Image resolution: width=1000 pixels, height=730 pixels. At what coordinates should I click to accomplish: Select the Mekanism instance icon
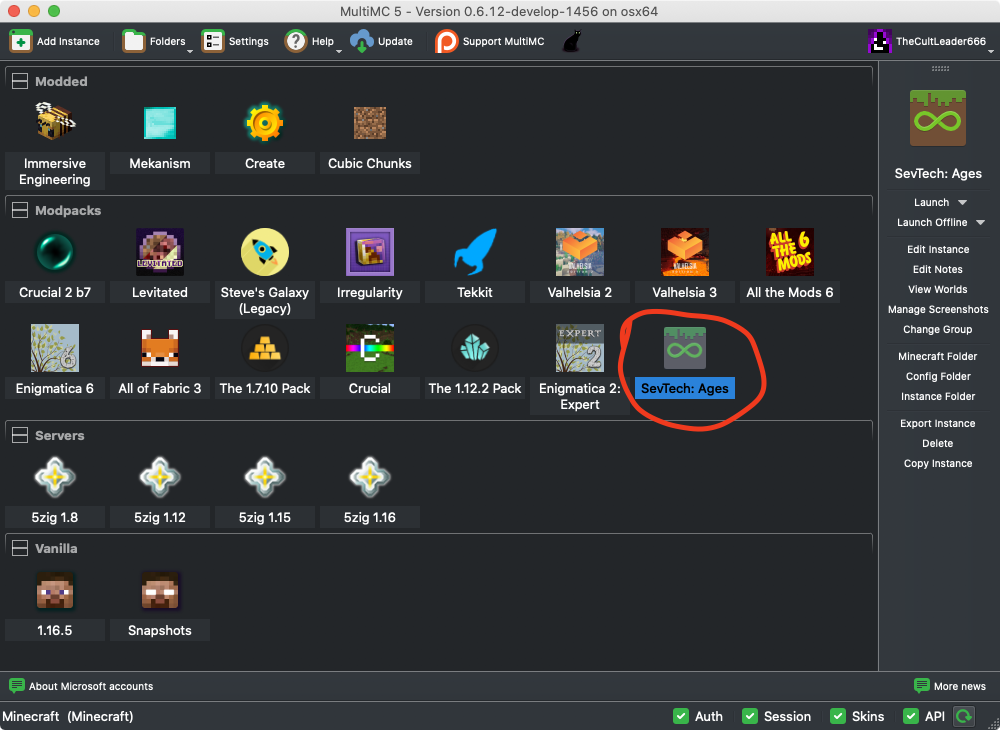coord(159,122)
